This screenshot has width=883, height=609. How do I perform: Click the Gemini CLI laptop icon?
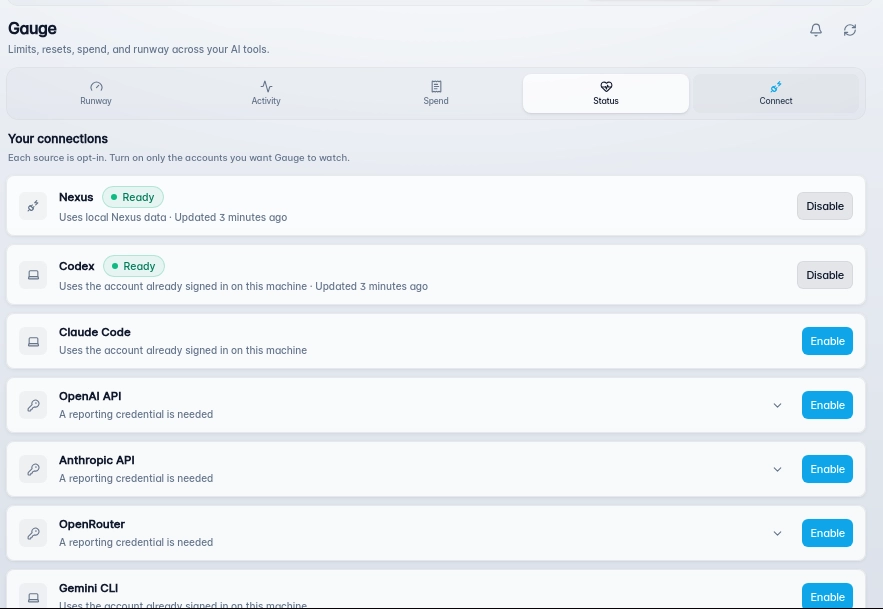point(33,596)
